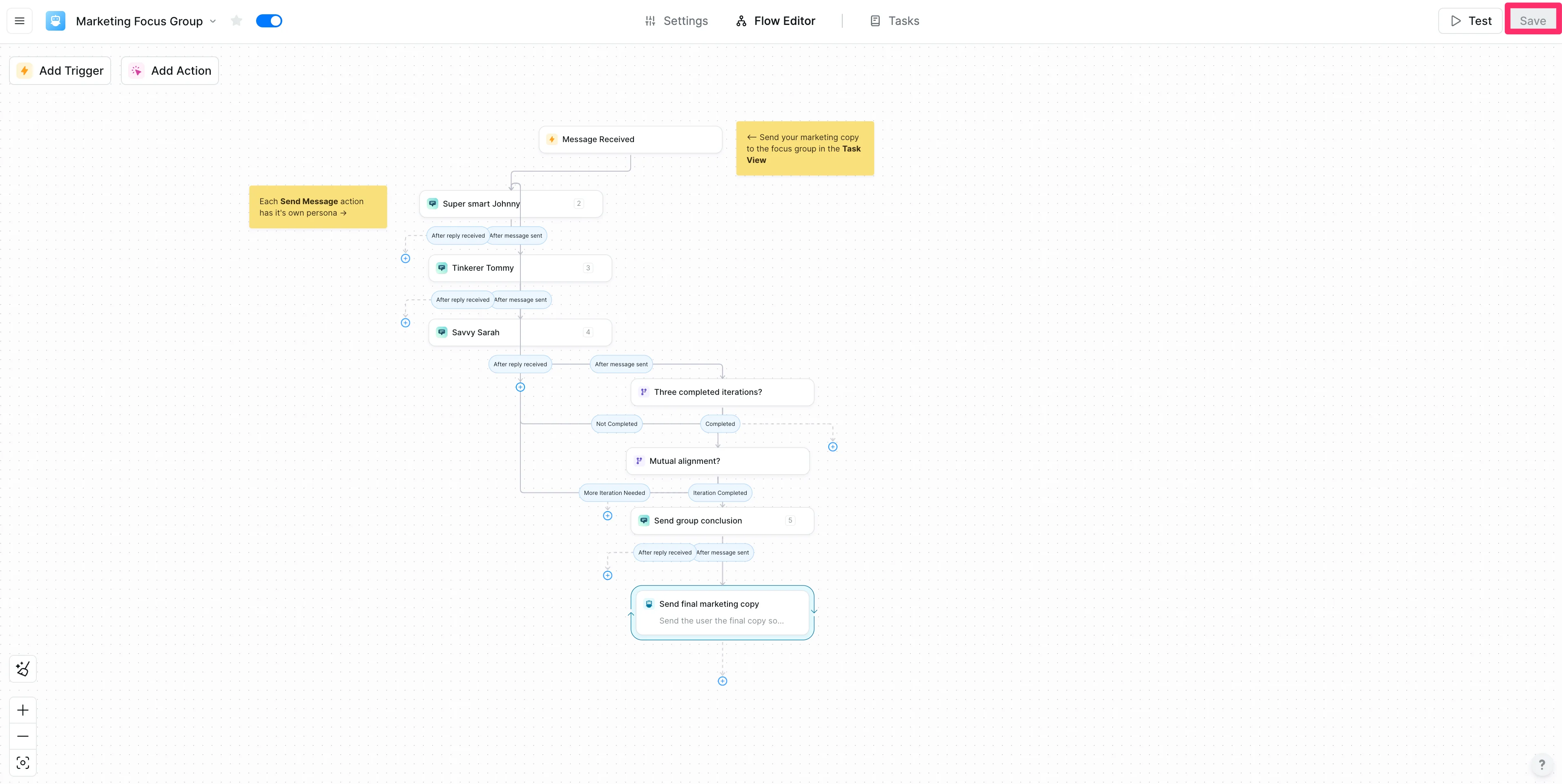Zoom in on the canvas
This screenshot has height=784, width=1562.
tap(23, 710)
